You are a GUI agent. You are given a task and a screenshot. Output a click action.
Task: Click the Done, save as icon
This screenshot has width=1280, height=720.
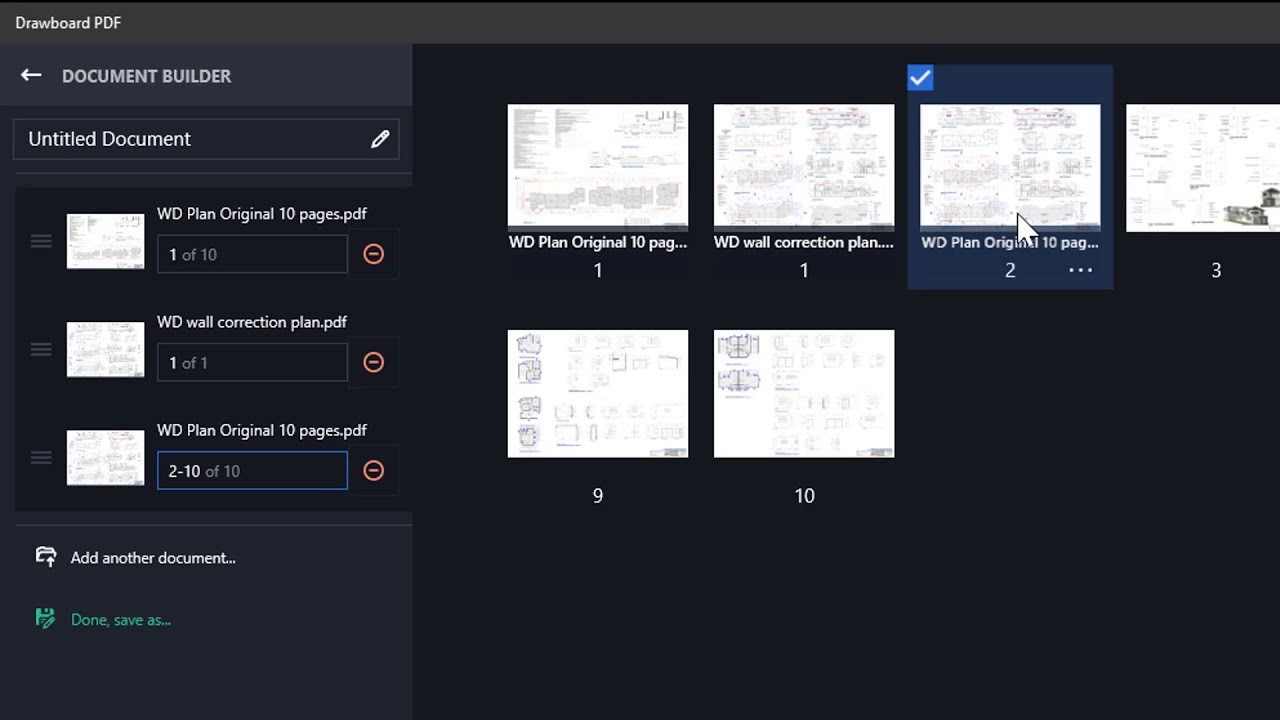coord(45,619)
